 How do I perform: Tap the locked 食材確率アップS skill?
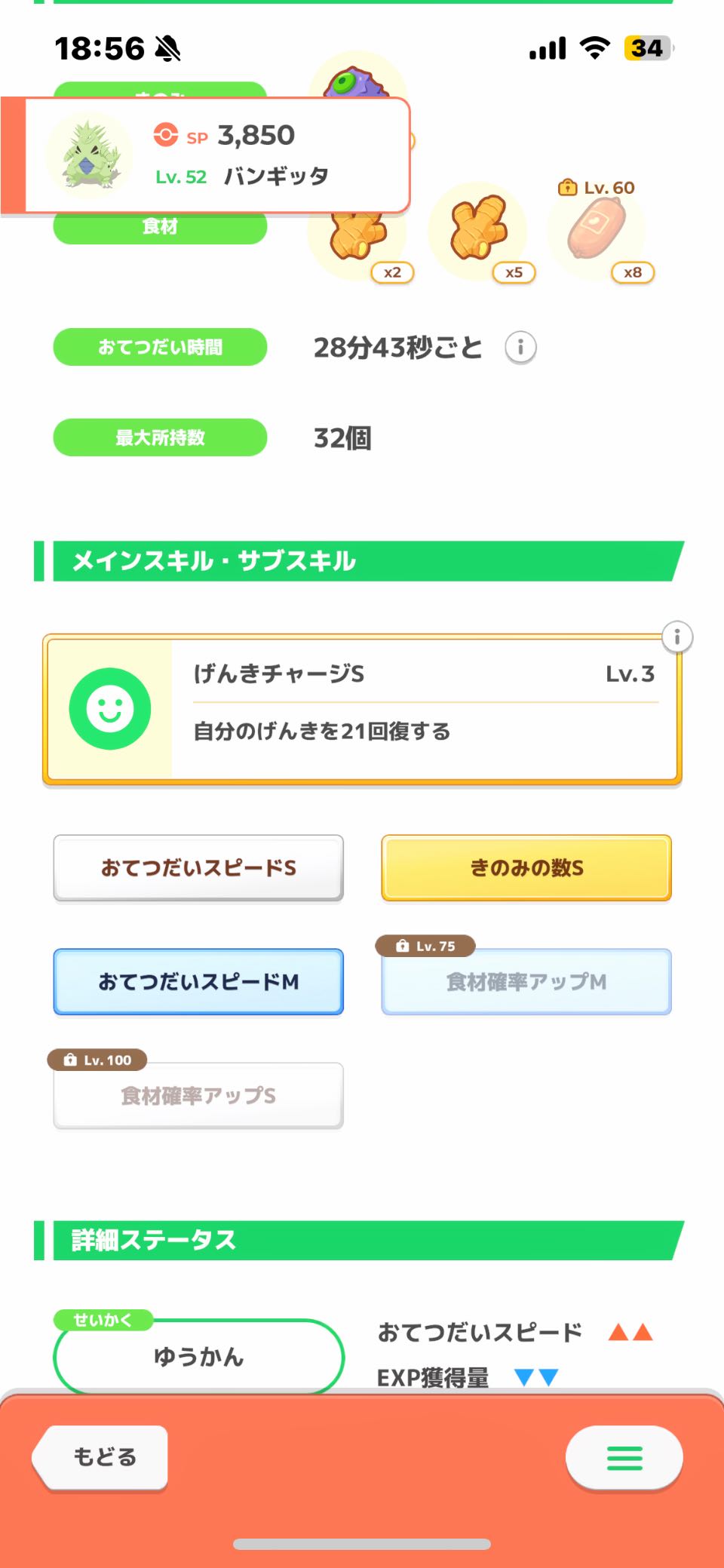(198, 1096)
